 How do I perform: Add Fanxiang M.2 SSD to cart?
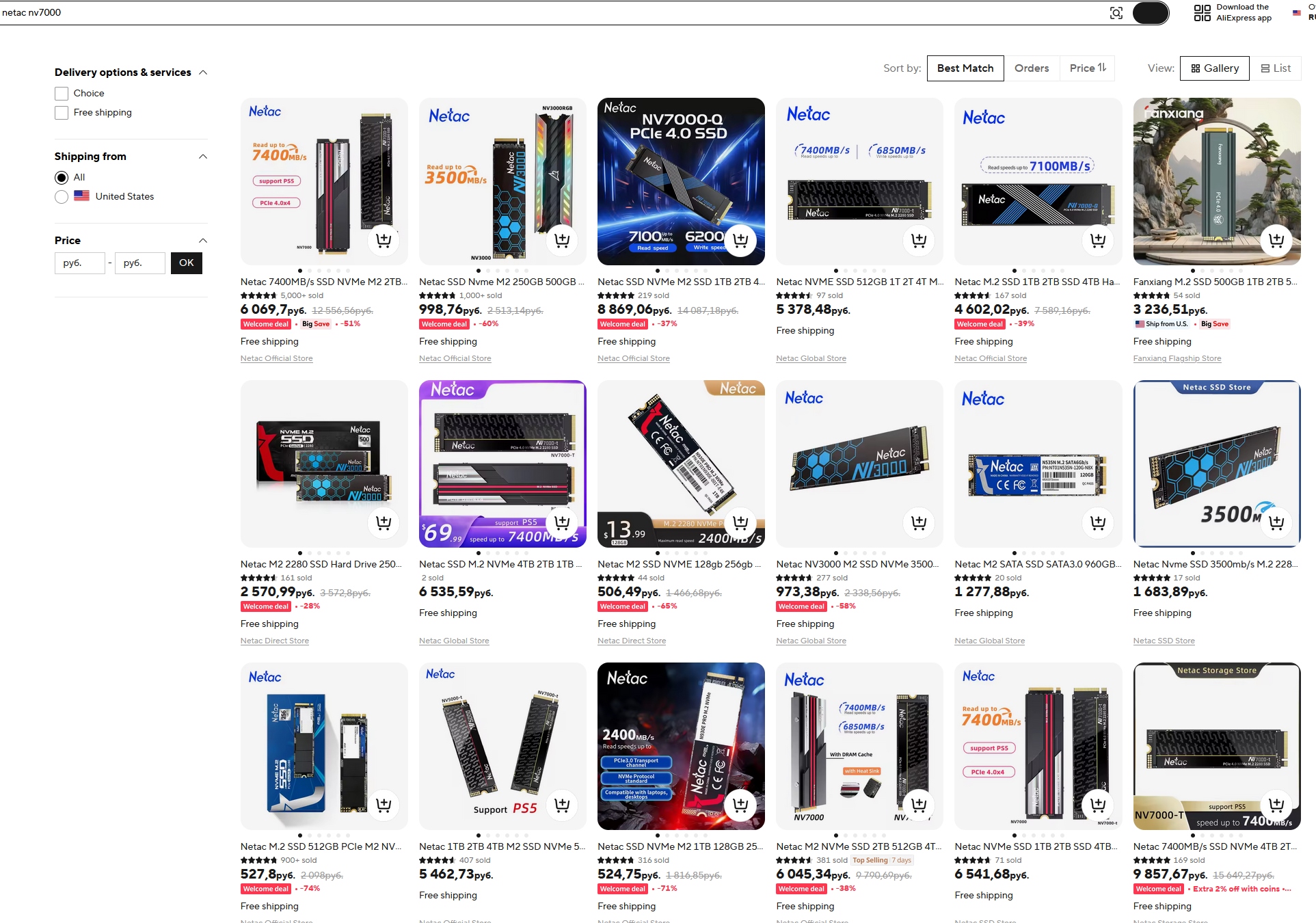1276,240
